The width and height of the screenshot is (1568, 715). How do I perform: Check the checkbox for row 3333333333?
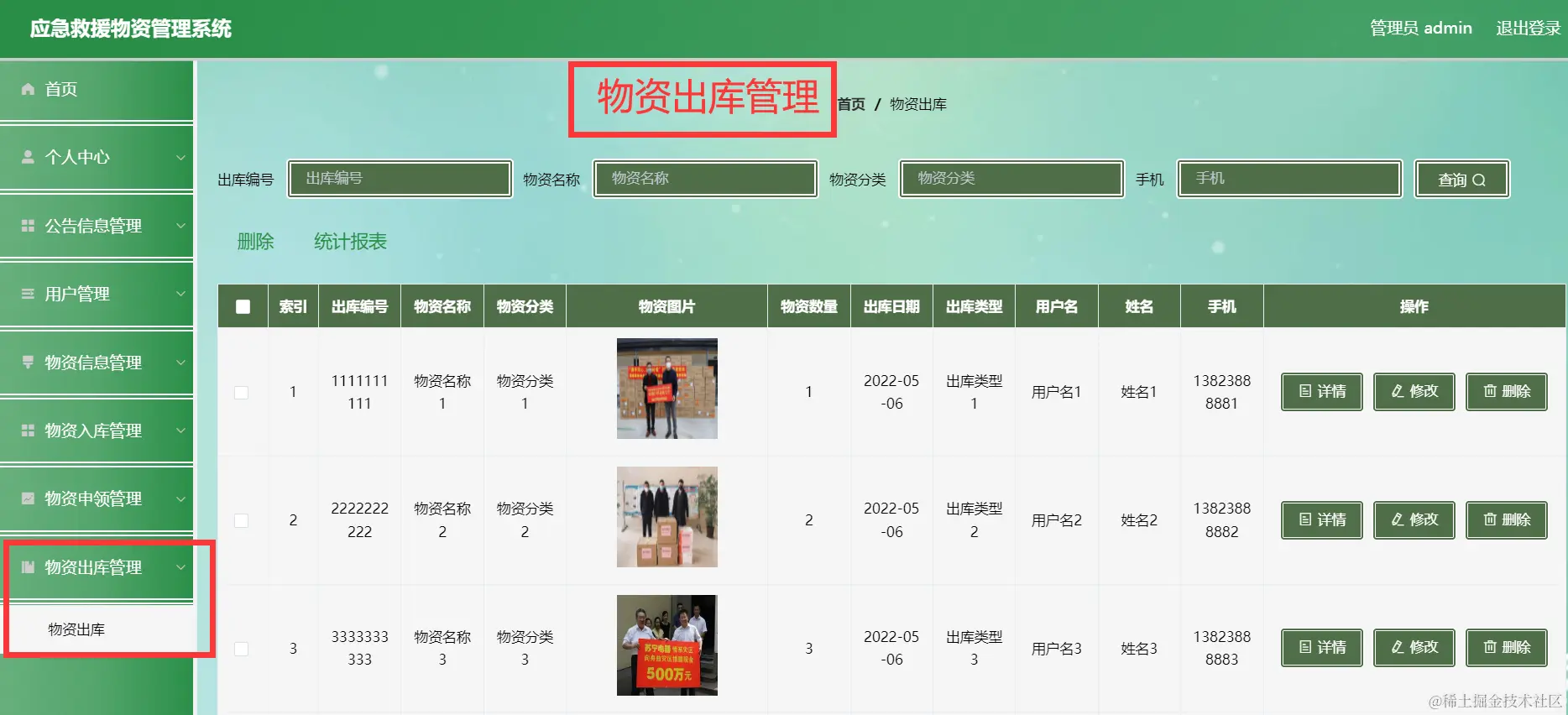click(241, 649)
